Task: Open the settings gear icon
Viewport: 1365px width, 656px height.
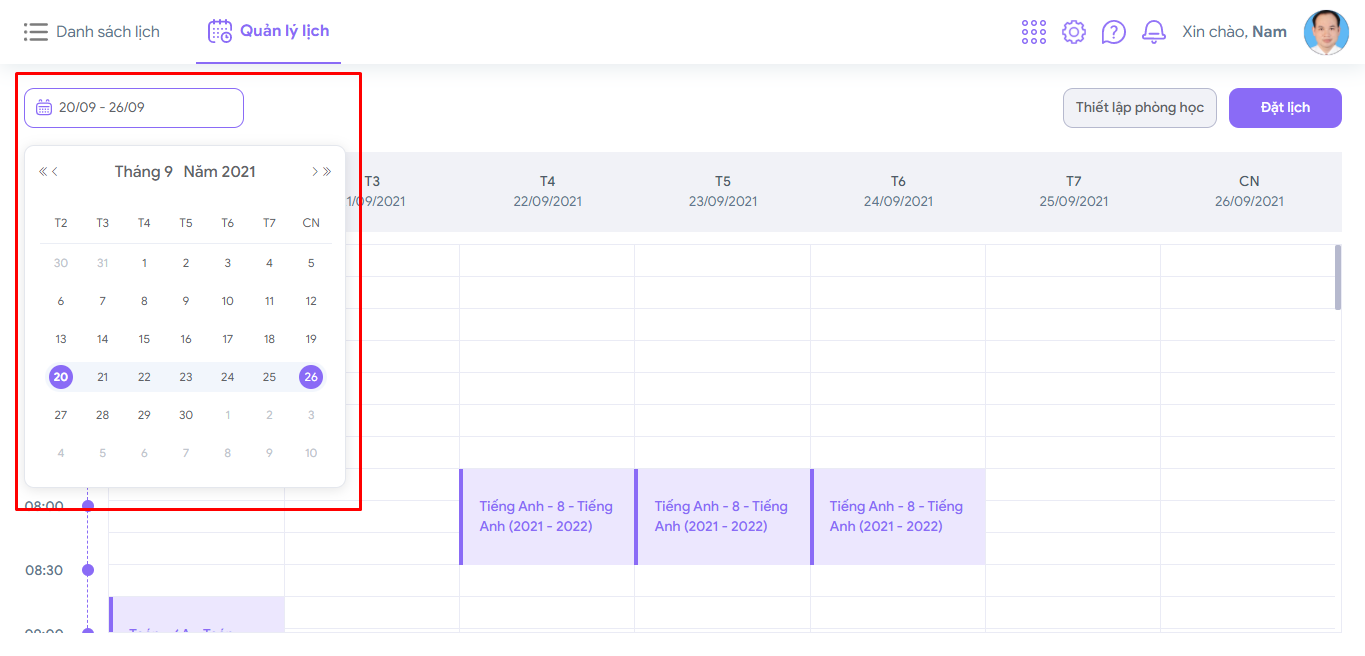Action: click(1074, 32)
